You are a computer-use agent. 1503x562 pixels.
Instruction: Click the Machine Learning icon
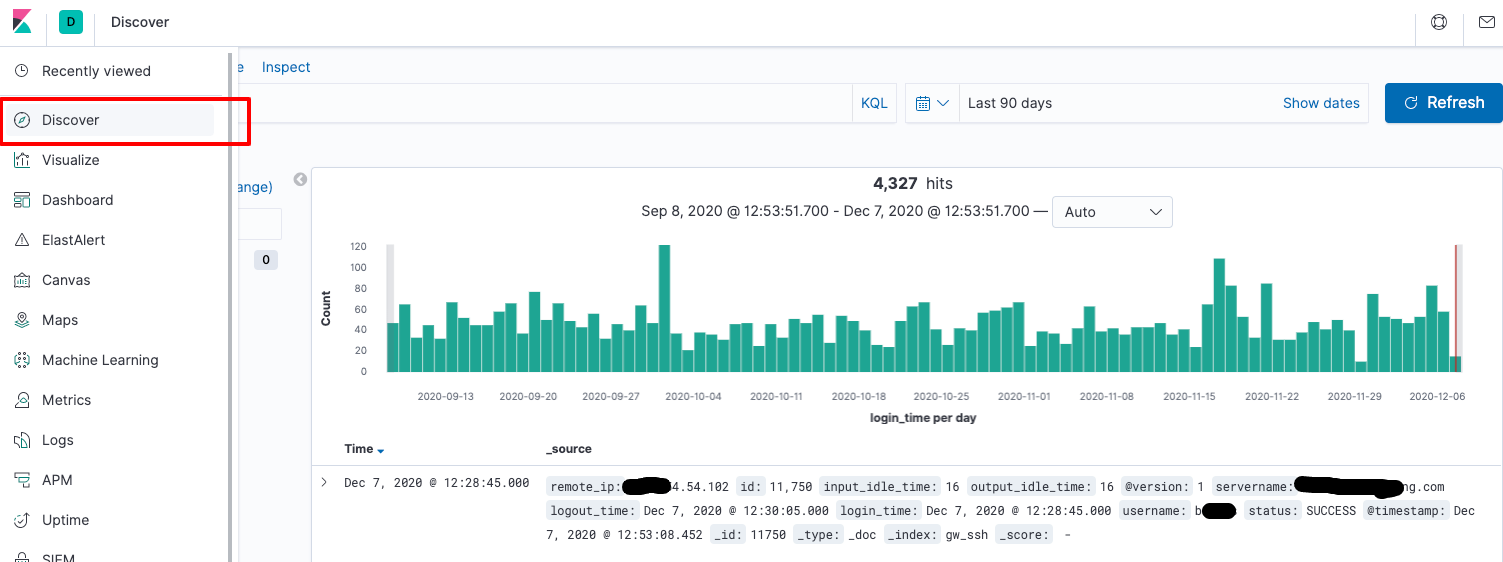22,360
